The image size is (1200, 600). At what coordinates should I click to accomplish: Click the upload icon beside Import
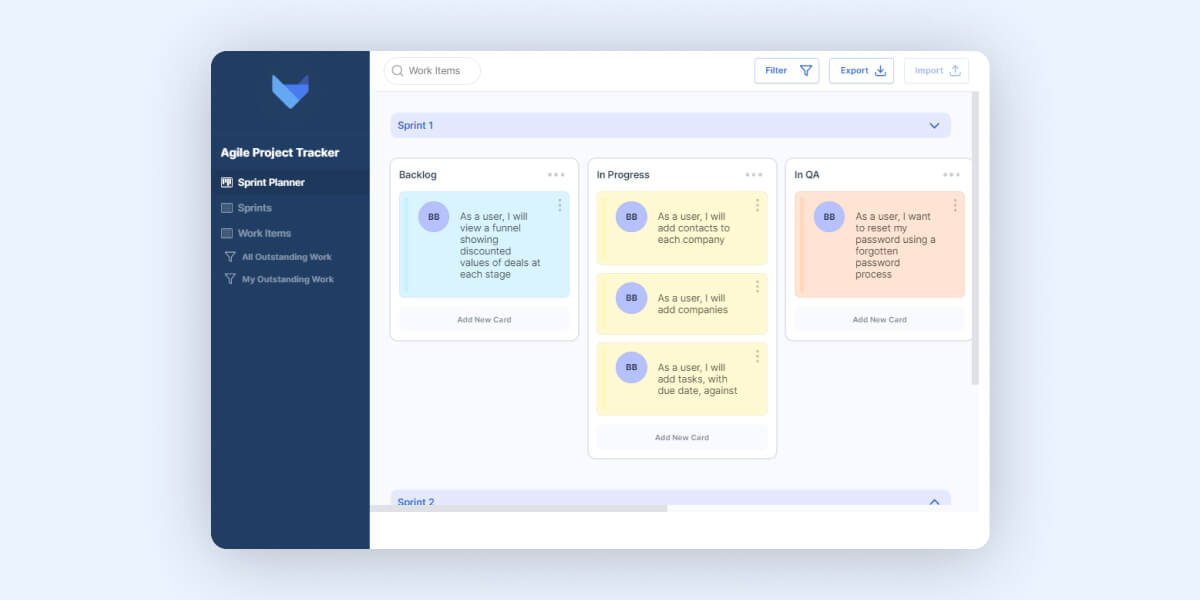coord(953,70)
